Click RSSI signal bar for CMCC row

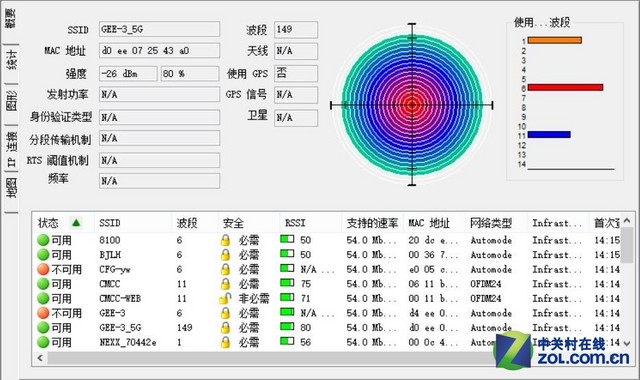tap(287, 282)
